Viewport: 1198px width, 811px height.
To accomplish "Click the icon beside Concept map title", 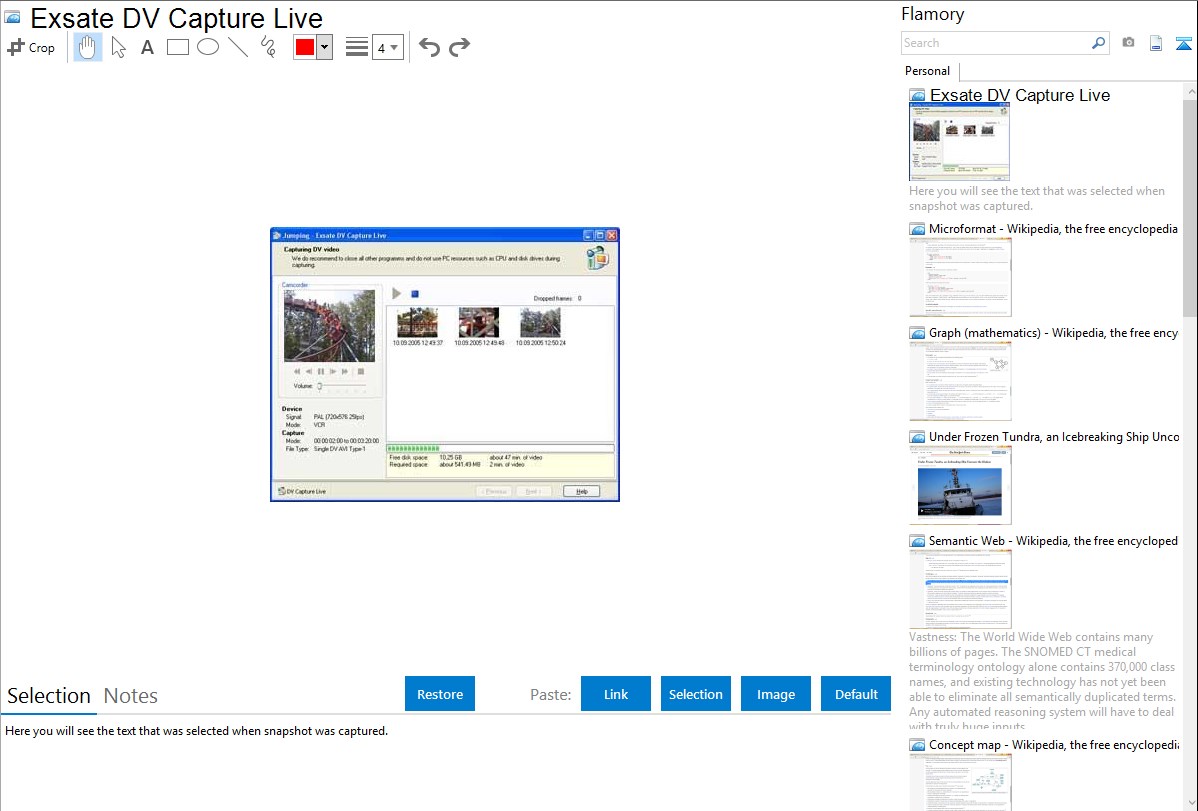I will point(917,745).
